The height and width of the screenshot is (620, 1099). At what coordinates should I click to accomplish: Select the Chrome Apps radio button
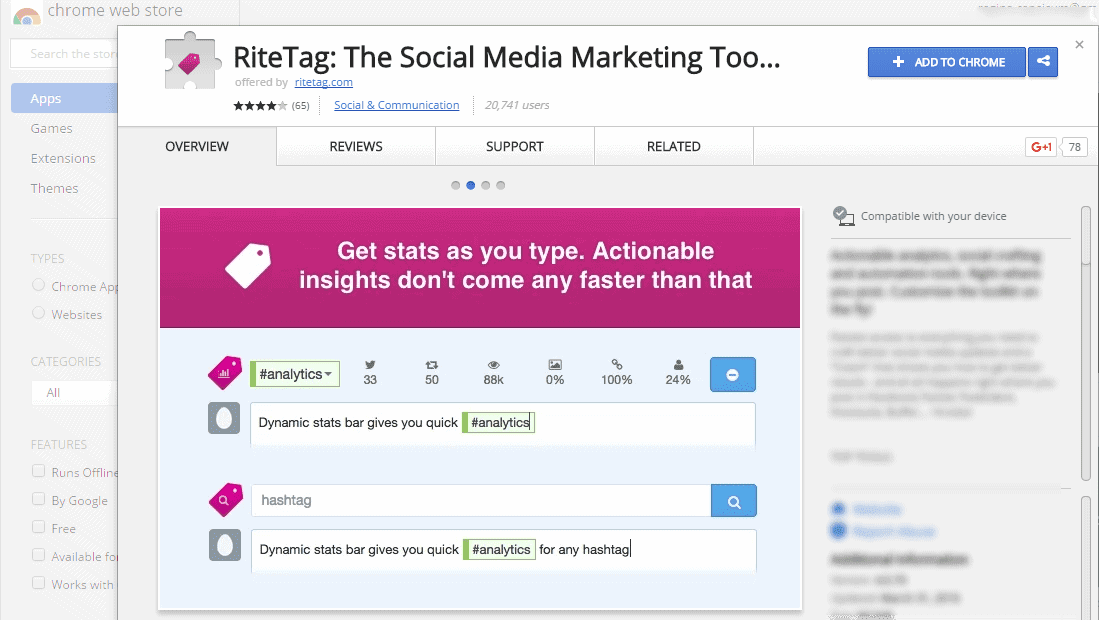pos(39,286)
